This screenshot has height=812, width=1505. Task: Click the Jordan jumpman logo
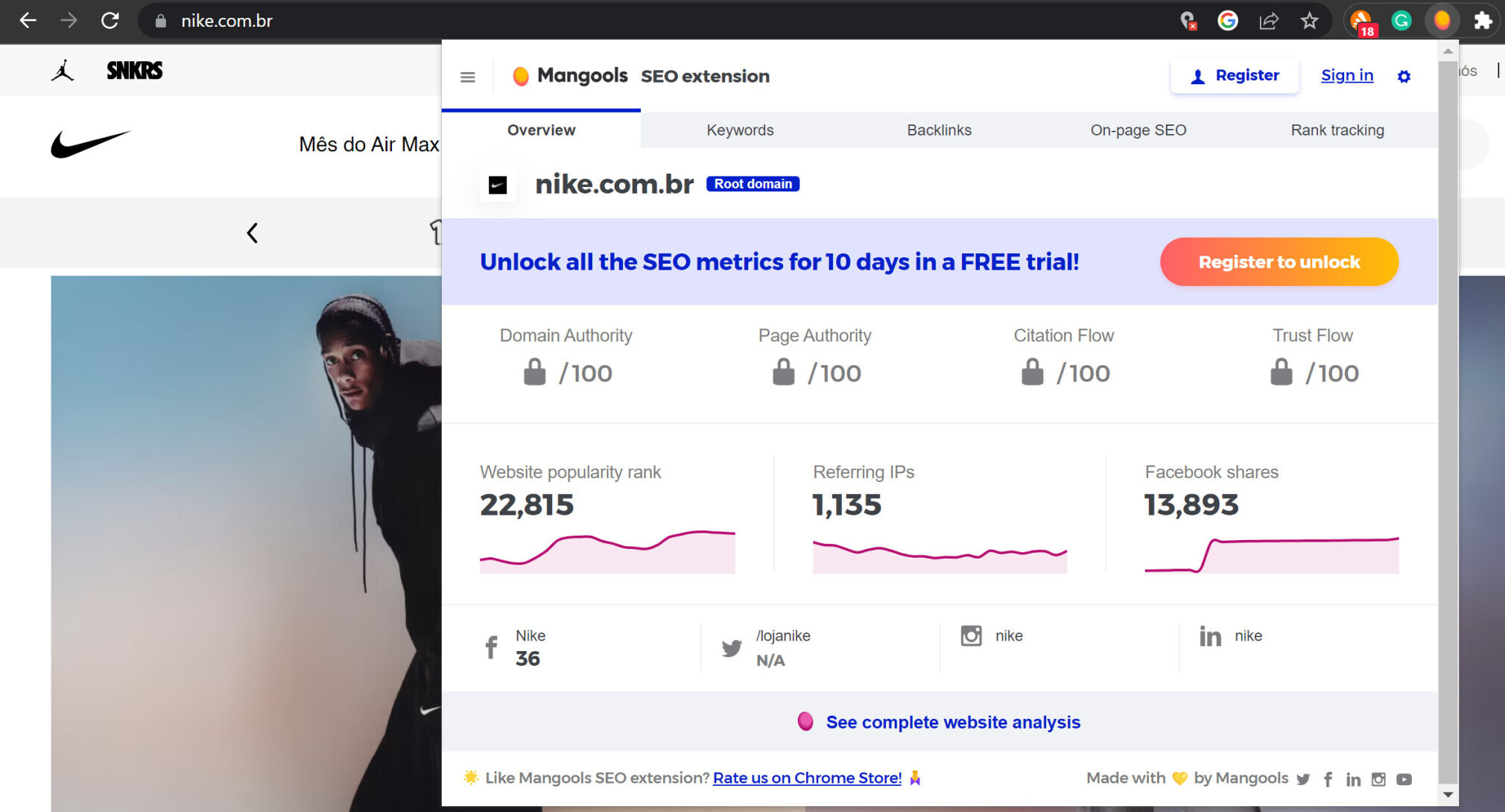[63, 70]
